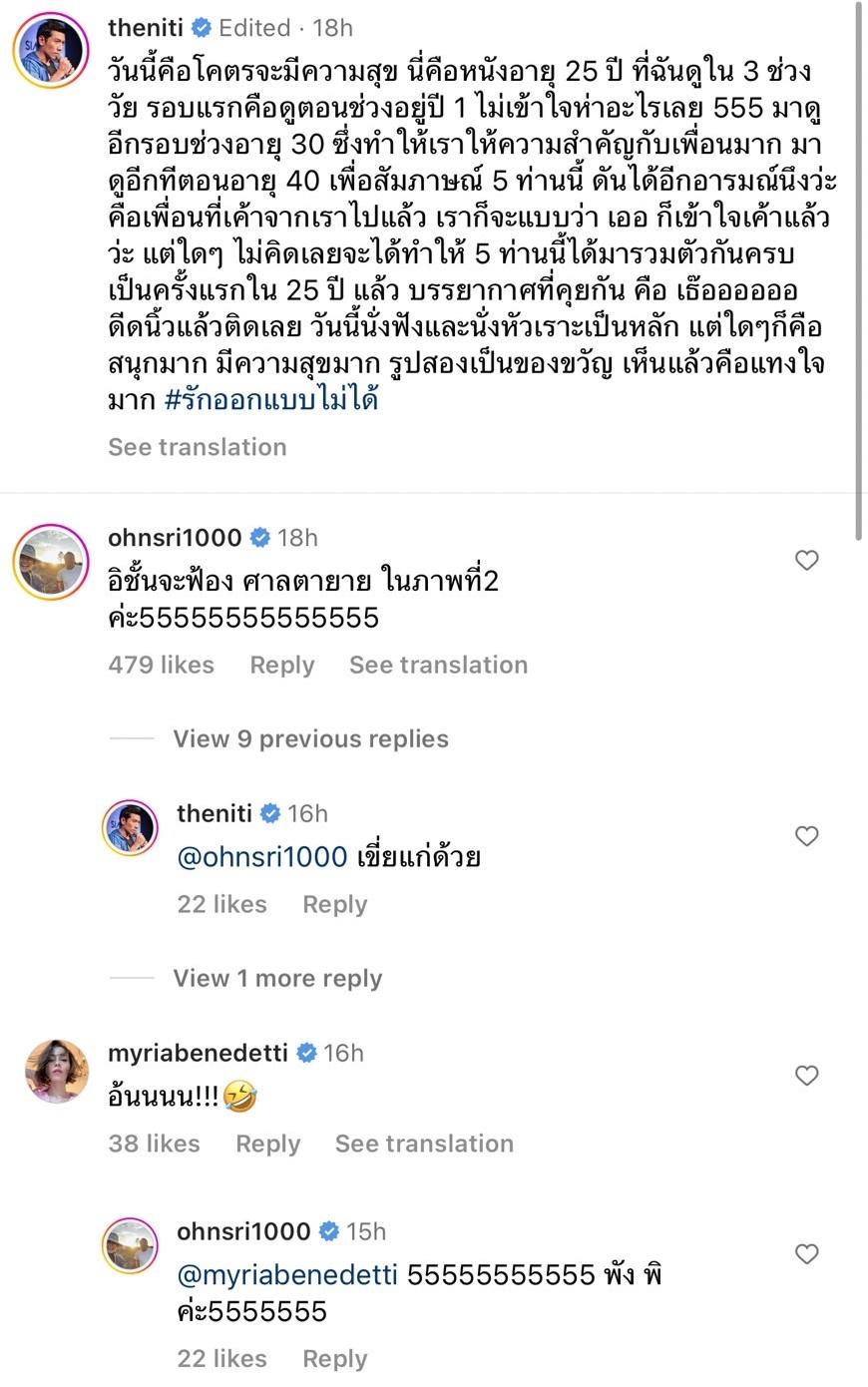Open the #รักออกแบบไม่ได้ hashtag
Screen dimensions: 868x1387
tap(270, 400)
